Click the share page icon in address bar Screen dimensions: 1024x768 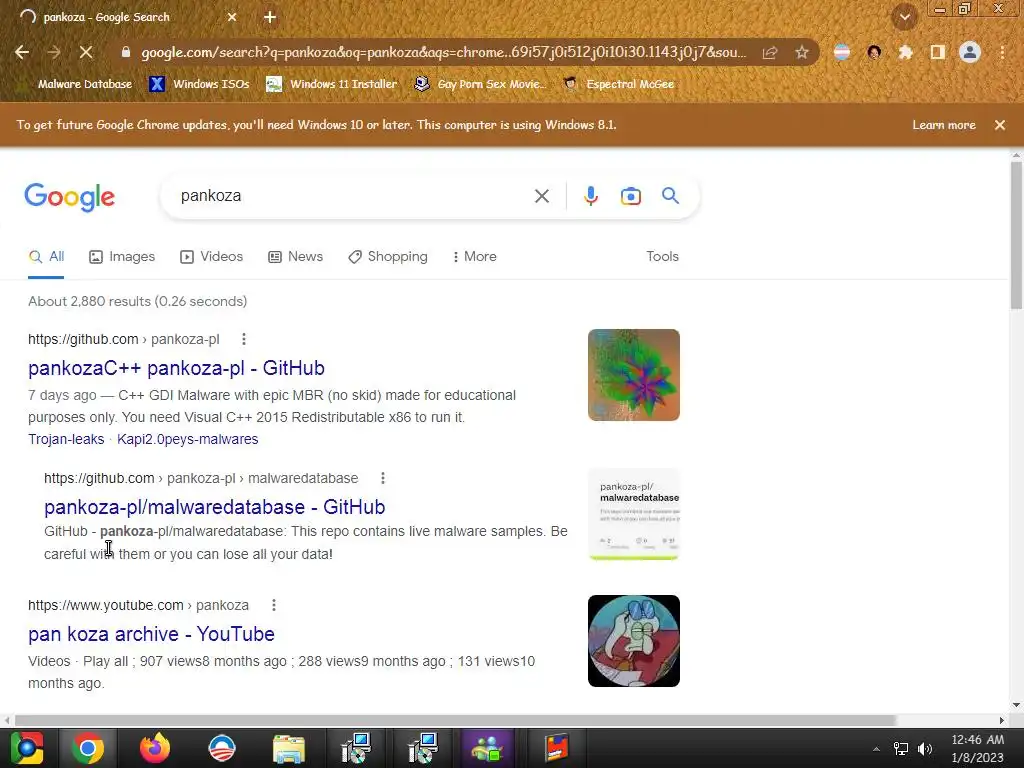770,52
